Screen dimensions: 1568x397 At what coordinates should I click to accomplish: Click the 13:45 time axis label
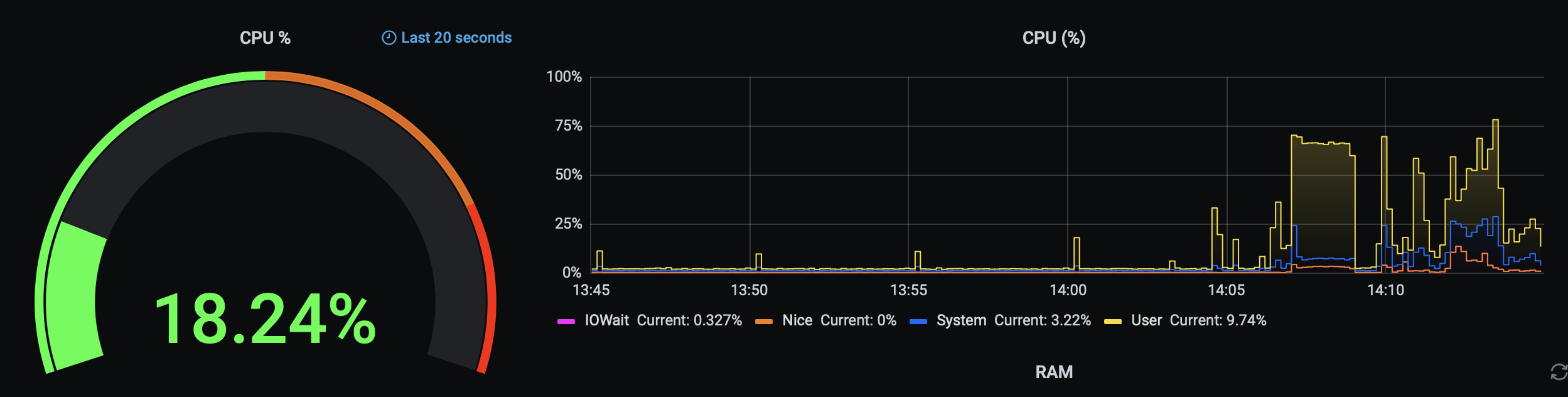591,290
